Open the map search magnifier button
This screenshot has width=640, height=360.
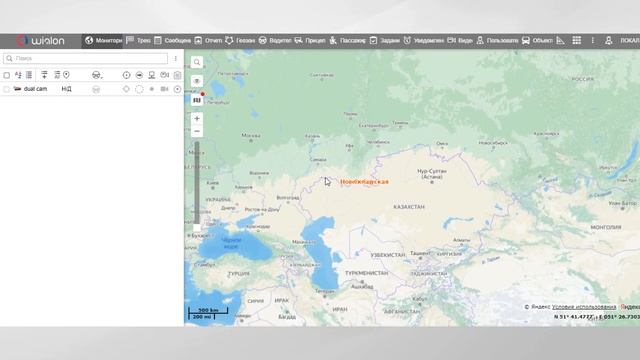pyautogui.click(x=197, y=62)
